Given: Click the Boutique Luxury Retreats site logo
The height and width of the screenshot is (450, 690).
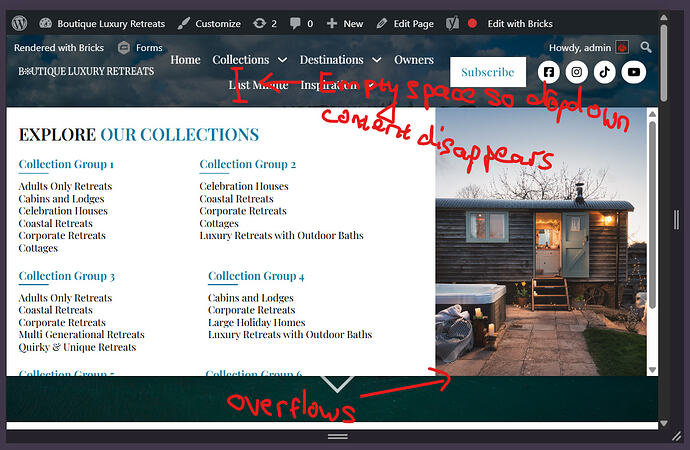Looking at the screenshot, I should [x=86, y=71].
